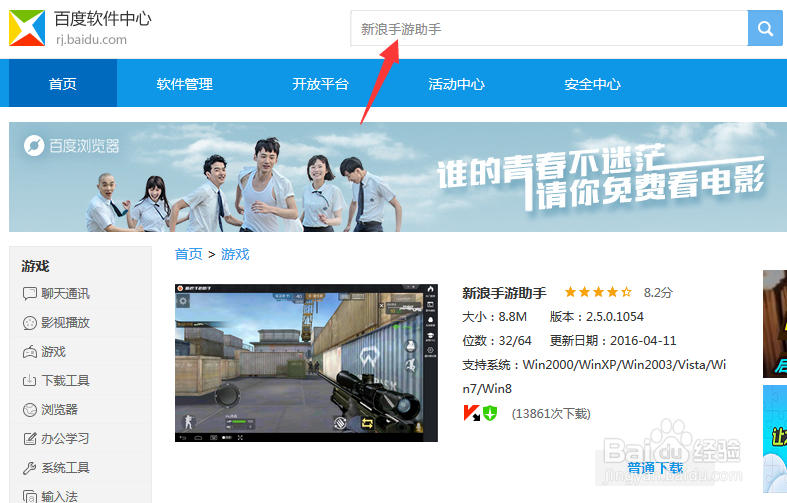Open the 影视播放 category

coord(65,323)
